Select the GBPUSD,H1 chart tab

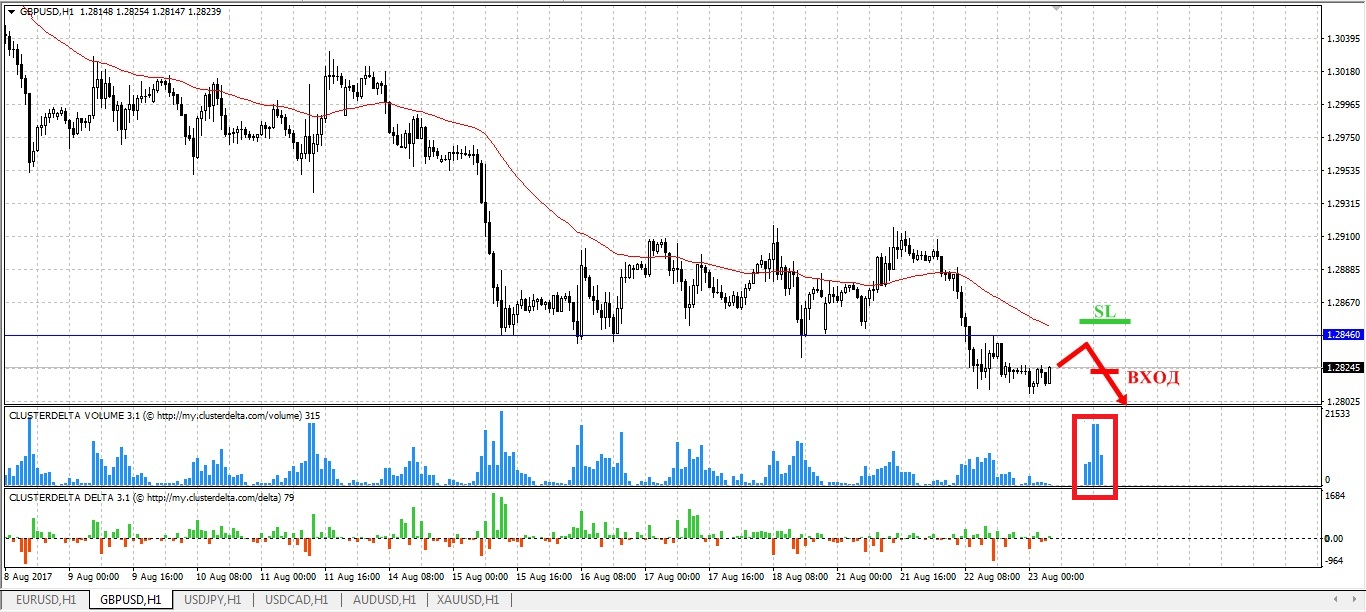[x=129, y=600]
